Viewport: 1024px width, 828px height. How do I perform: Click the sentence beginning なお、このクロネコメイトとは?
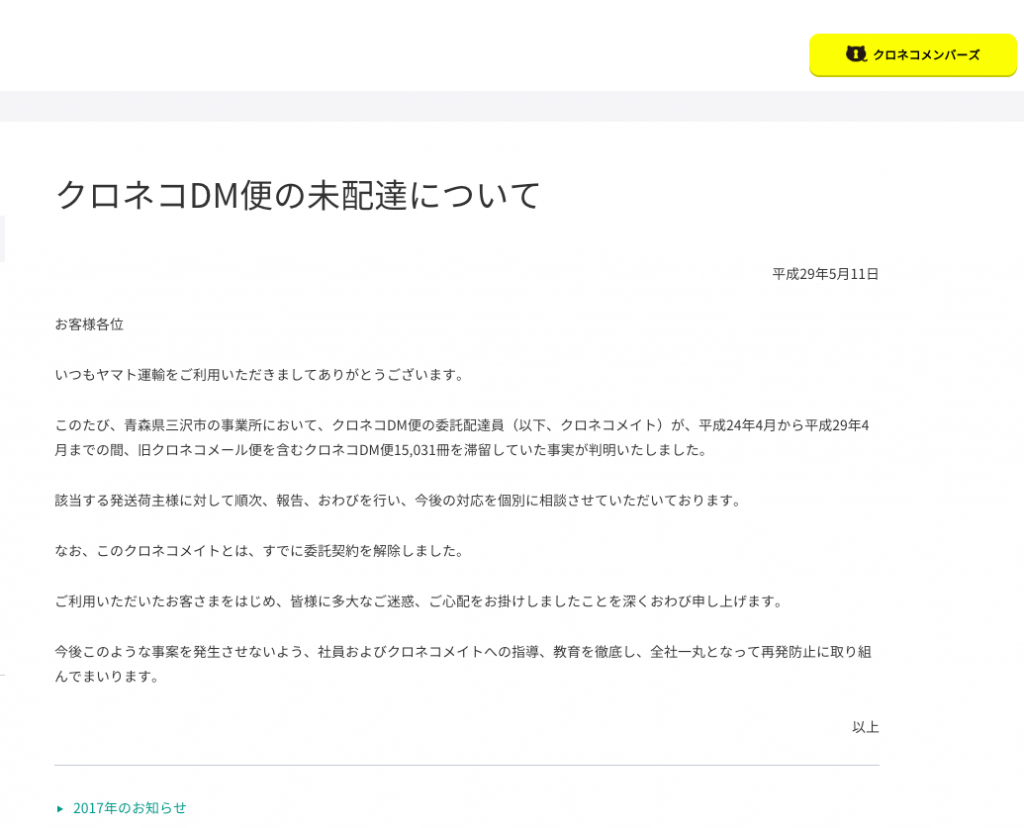(259, 551)
